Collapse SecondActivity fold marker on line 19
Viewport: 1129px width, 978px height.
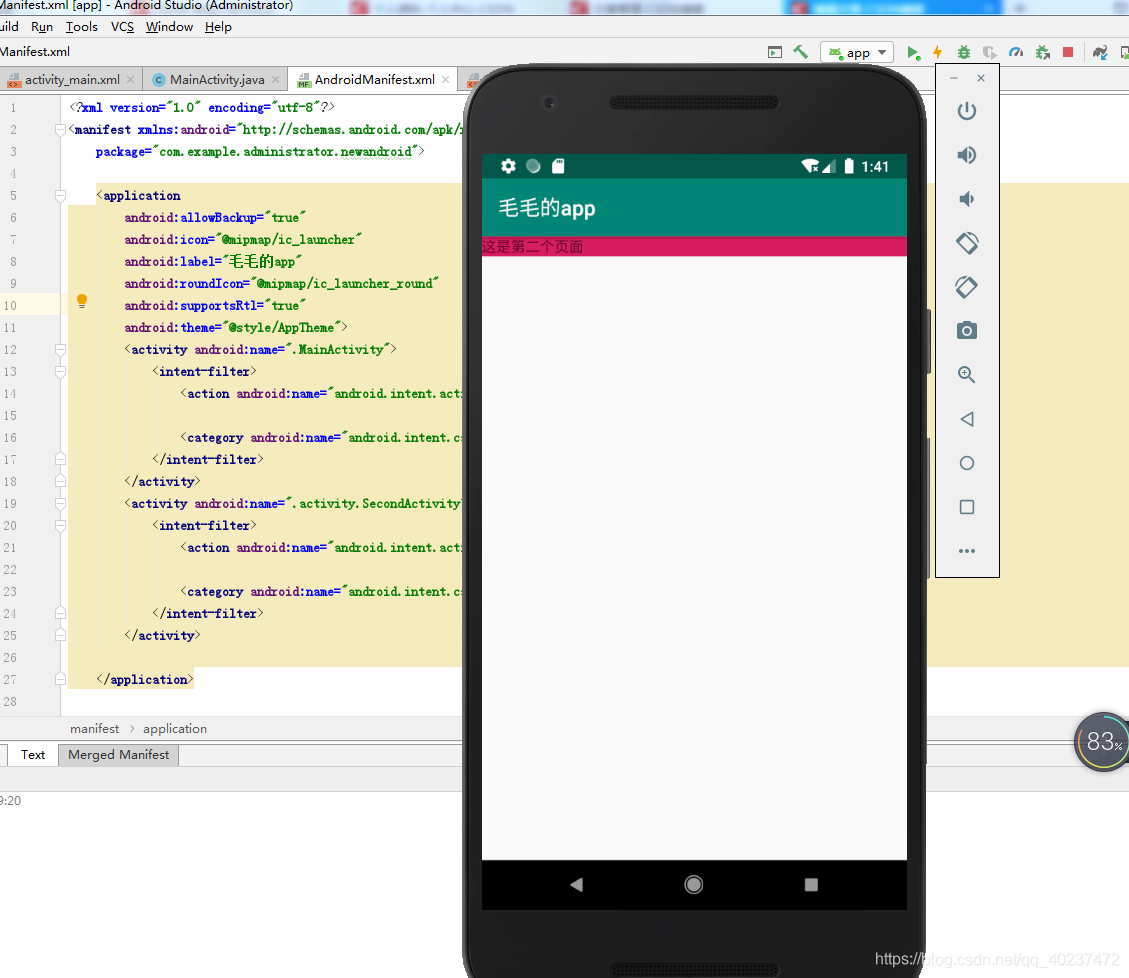click(x=60, y=503)
